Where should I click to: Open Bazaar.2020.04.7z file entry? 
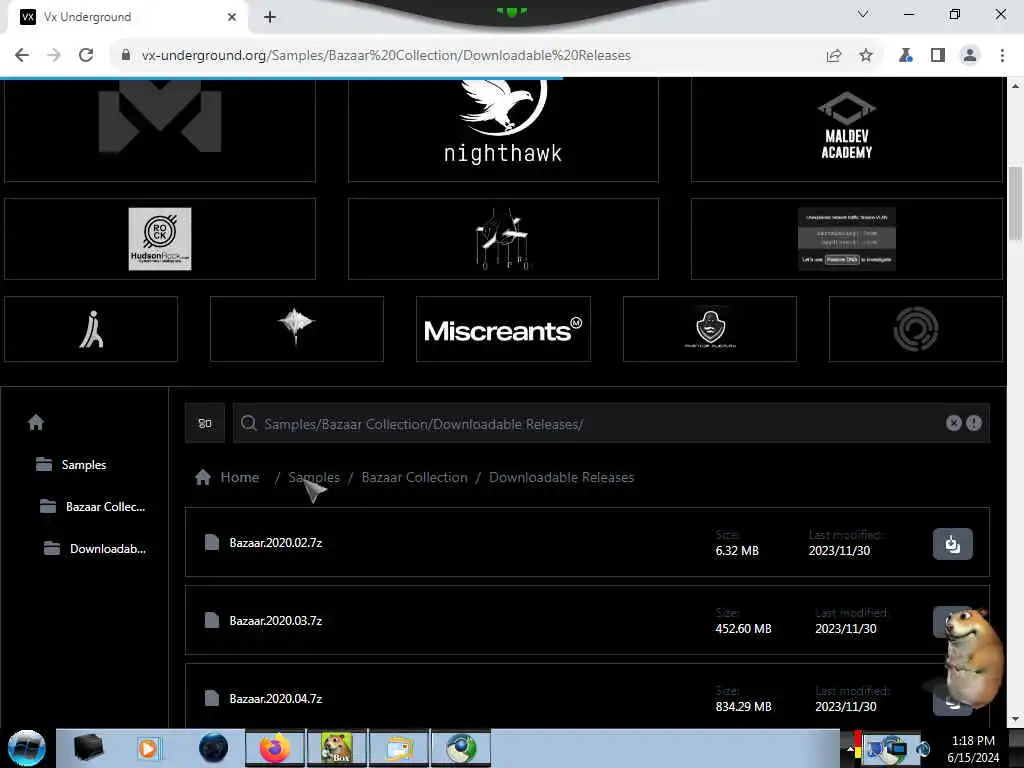click(x=587, y=697)
